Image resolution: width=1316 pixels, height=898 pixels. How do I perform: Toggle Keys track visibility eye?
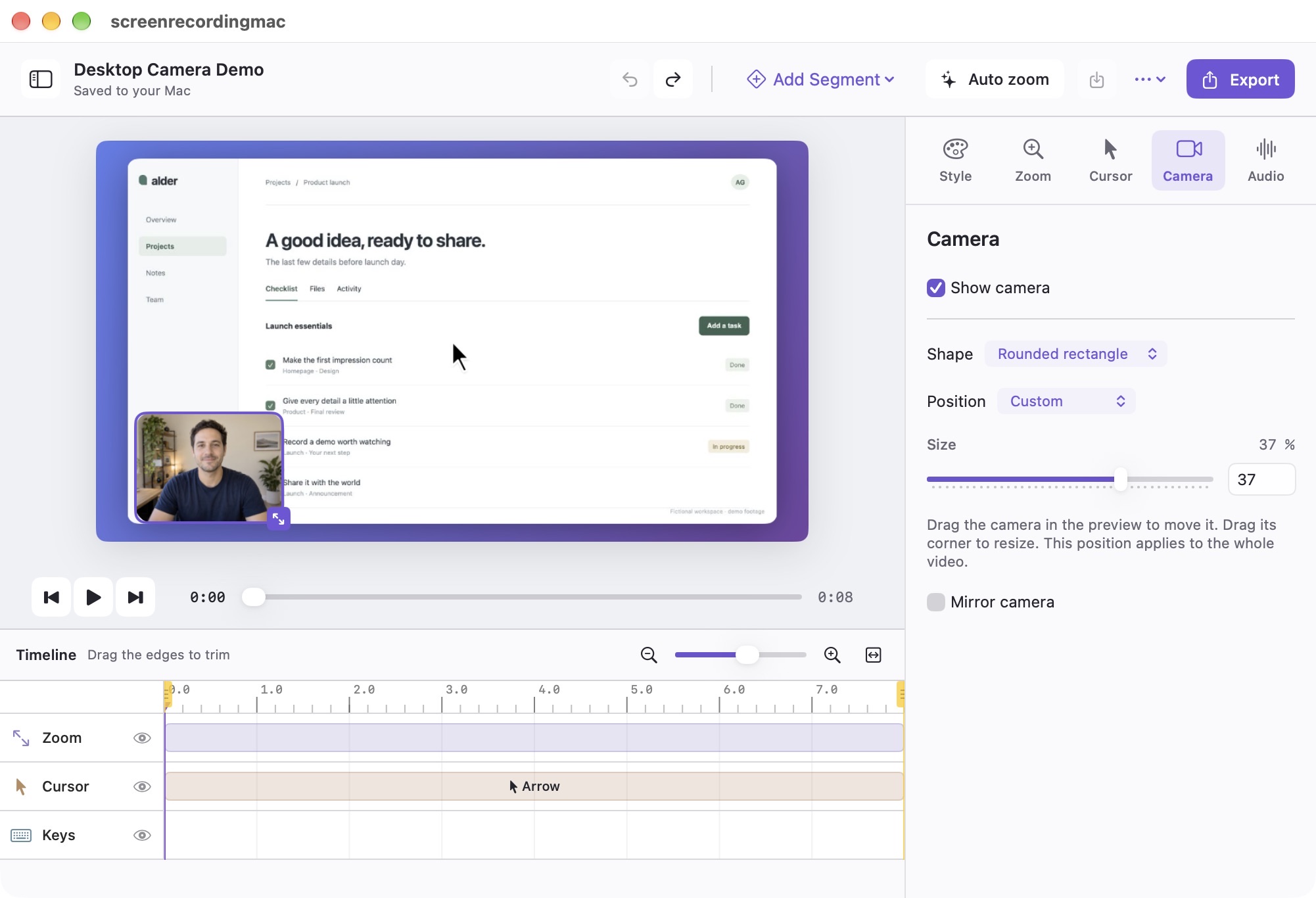point(142,835)
